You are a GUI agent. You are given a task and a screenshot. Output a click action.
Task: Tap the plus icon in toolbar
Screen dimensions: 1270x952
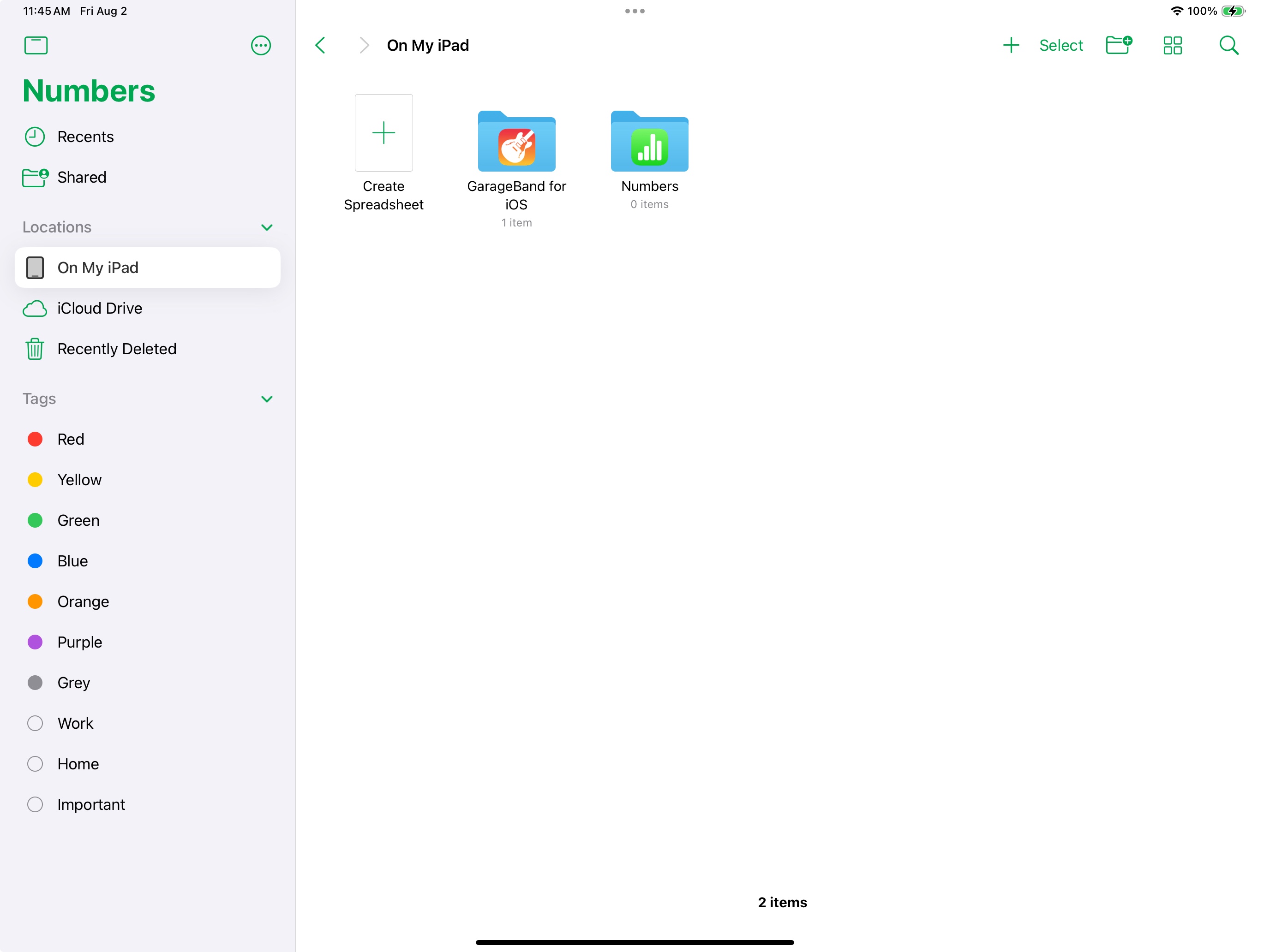(x=1011, y=45)
